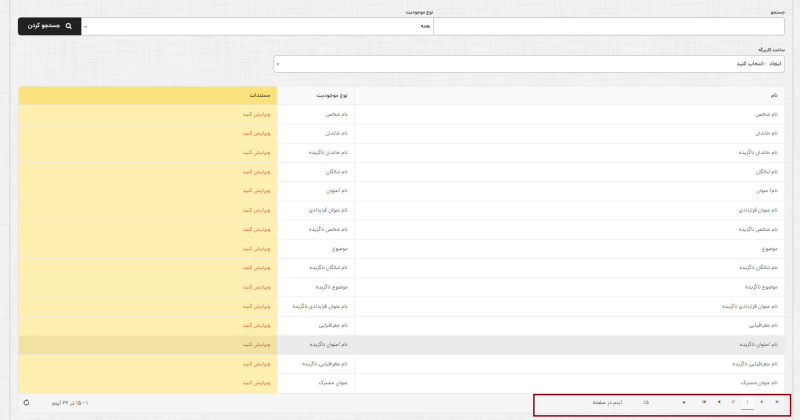The width and height of the screenshot is (800, 420).
Task: Click the مستندات column header
Action: [x=258, y=96]
